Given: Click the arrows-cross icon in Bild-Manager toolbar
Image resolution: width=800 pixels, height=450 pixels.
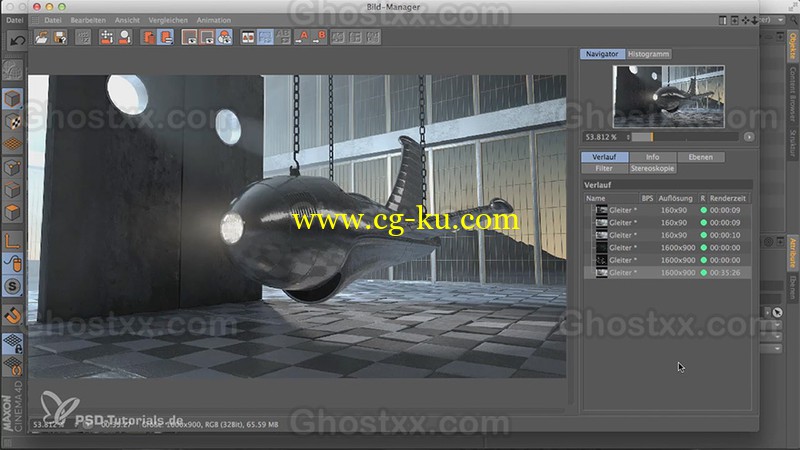Looking at the screenshot, I should point(106,37).
